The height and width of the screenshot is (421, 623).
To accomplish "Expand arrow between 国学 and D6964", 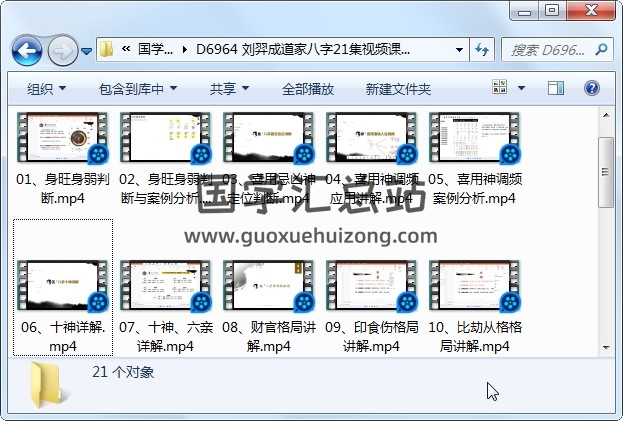I will pyautogui.click(x=185, y=50).
